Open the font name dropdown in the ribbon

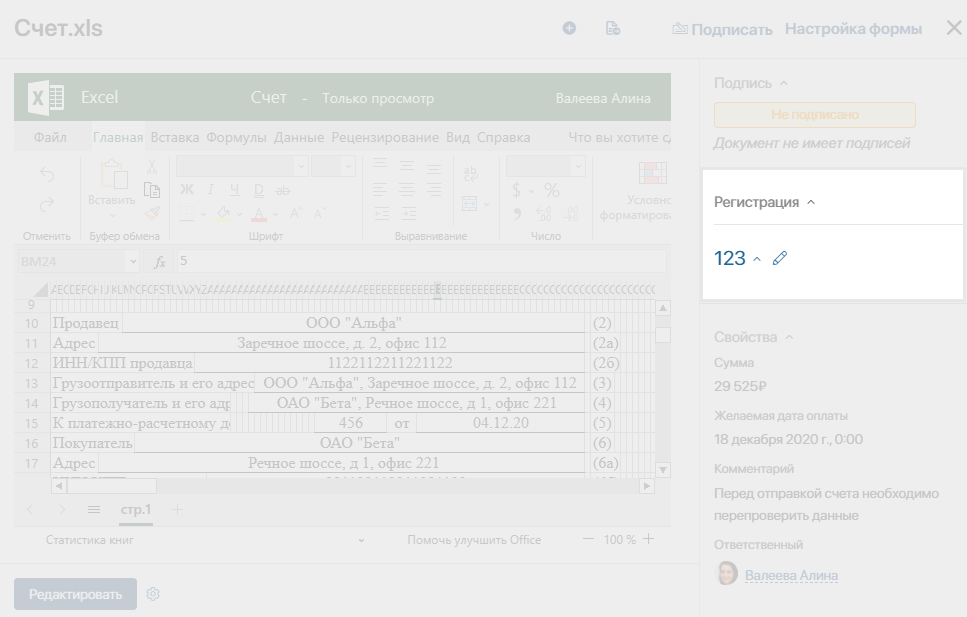point(301,166)
